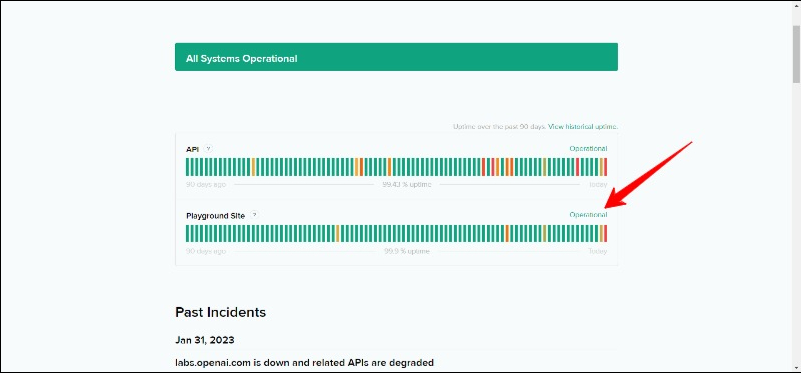The width and height of the screenshot is (801, 373).
Task: Click the Past Incidents heading
Action: coord(221,312)
